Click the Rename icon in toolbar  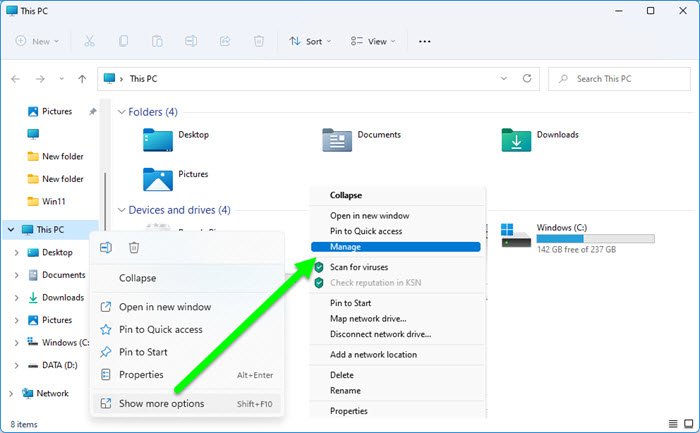click(191, 42)
